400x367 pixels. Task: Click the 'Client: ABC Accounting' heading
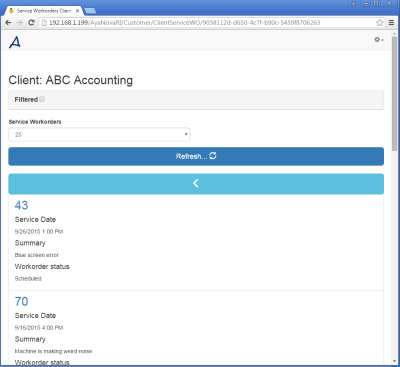point(70,80)
